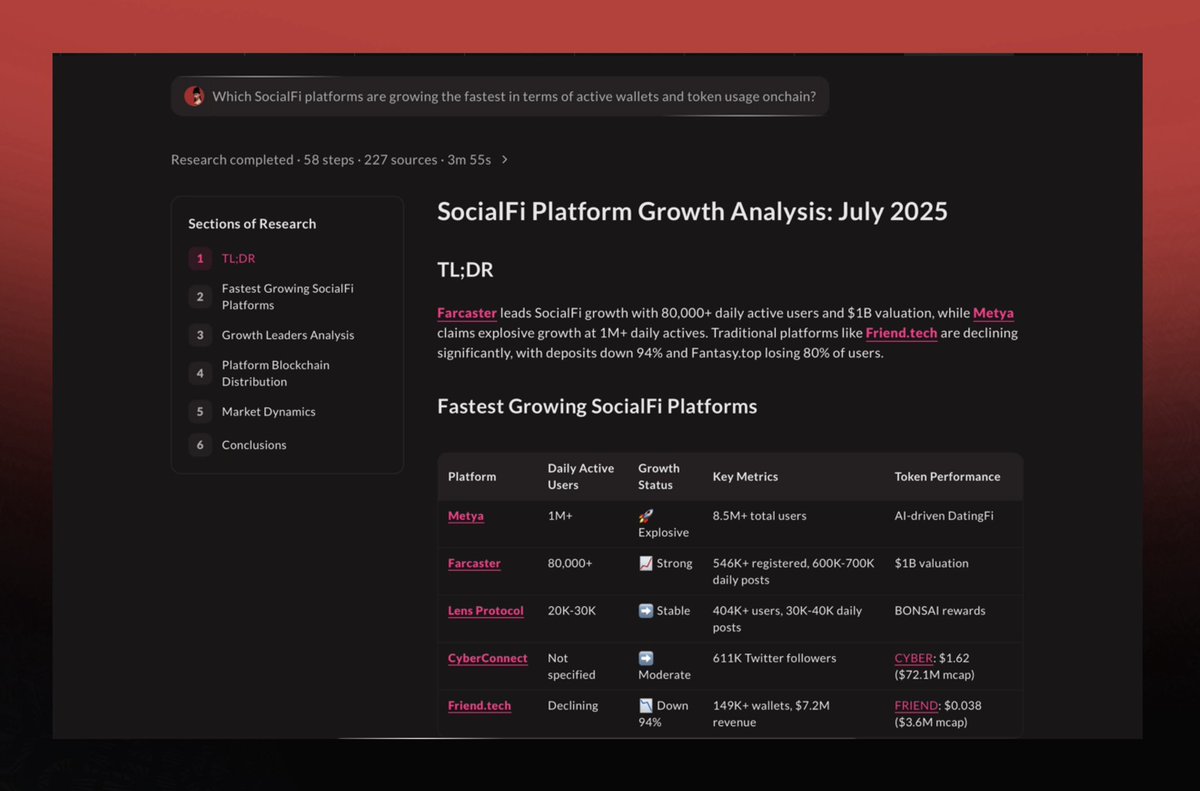Click section number 3 badge
Viewport: 1200px width, 791px height.
[200, 335]
